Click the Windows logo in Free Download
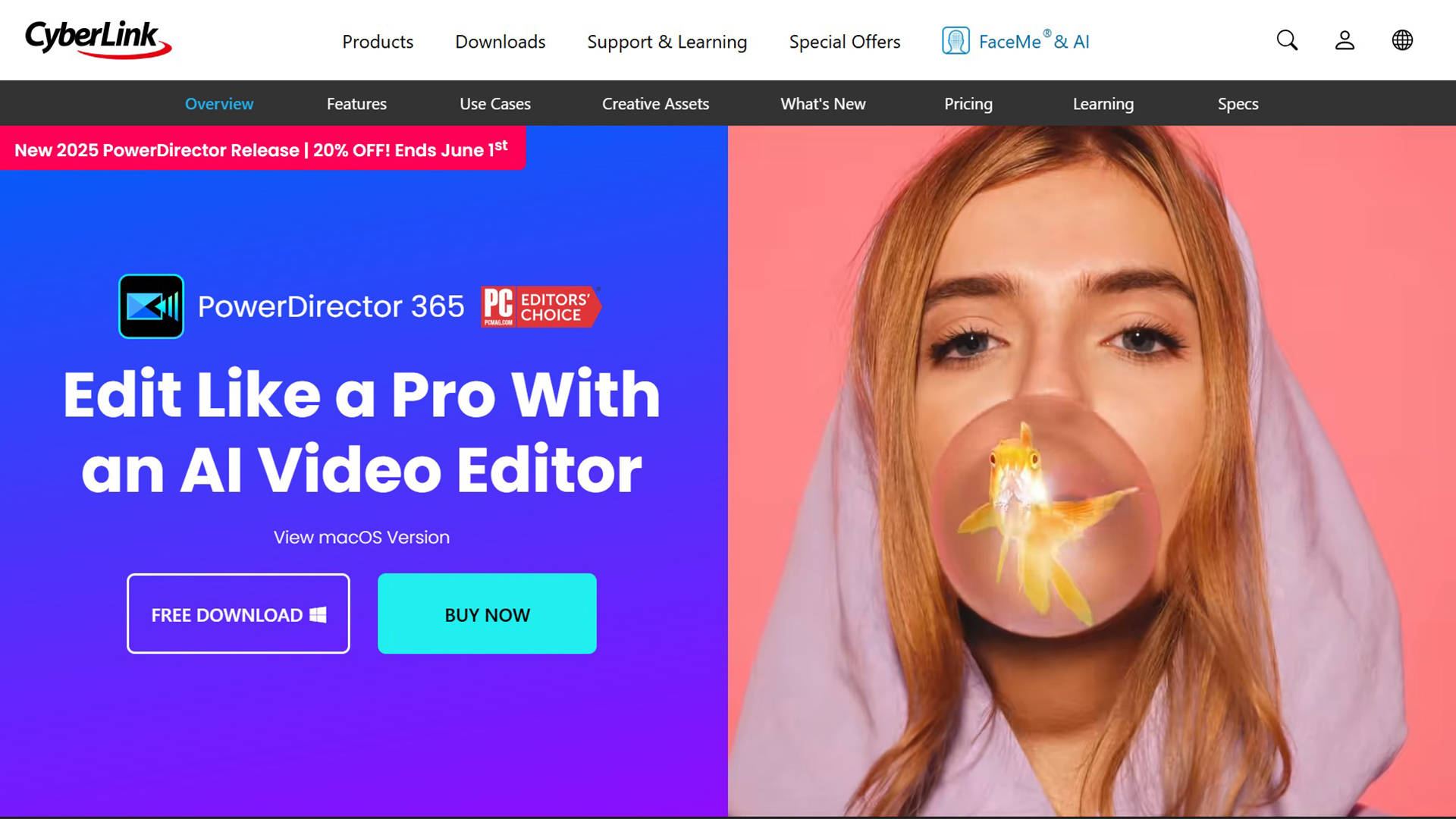 point(318,615)
